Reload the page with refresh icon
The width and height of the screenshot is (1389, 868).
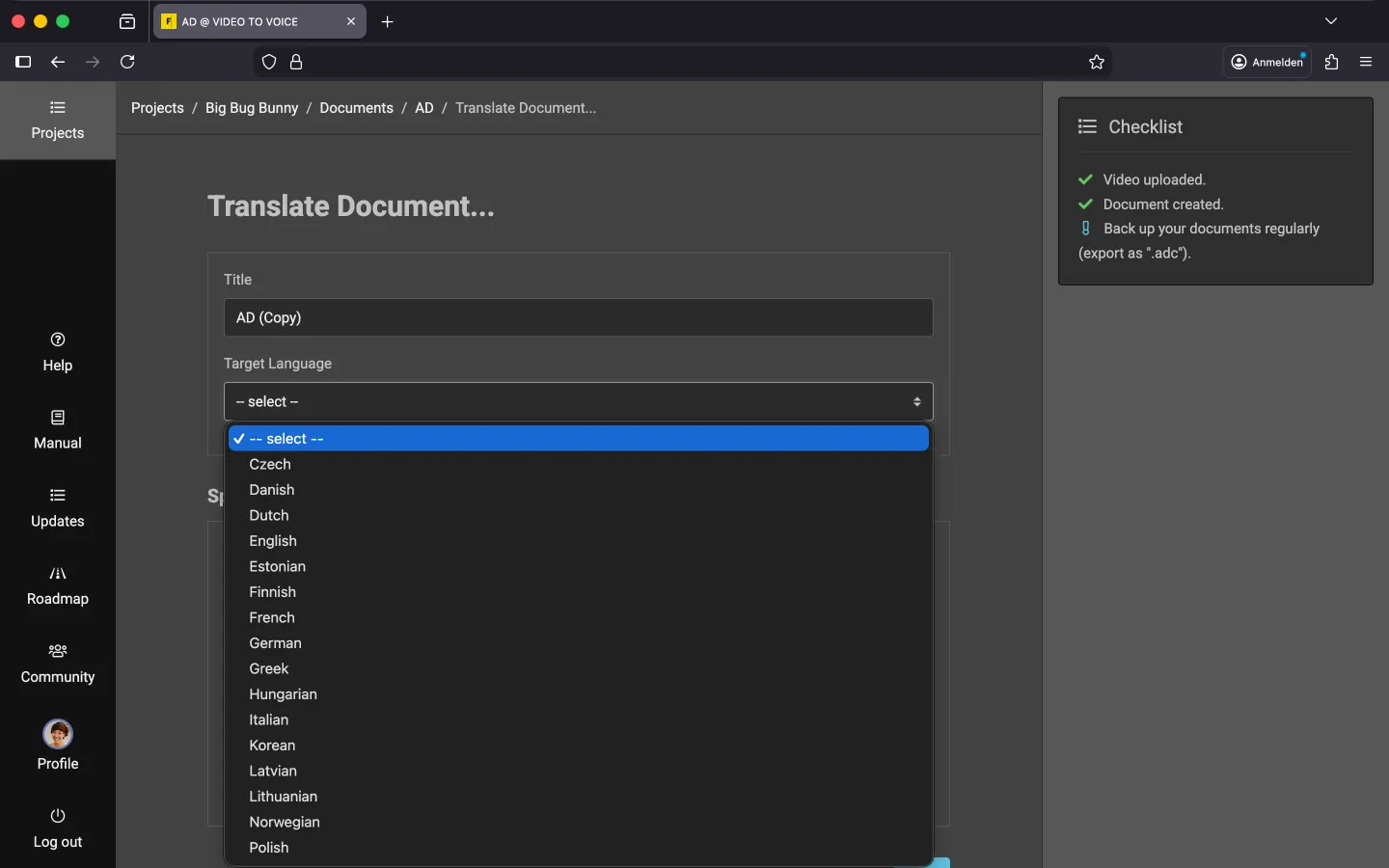point(127,62)
